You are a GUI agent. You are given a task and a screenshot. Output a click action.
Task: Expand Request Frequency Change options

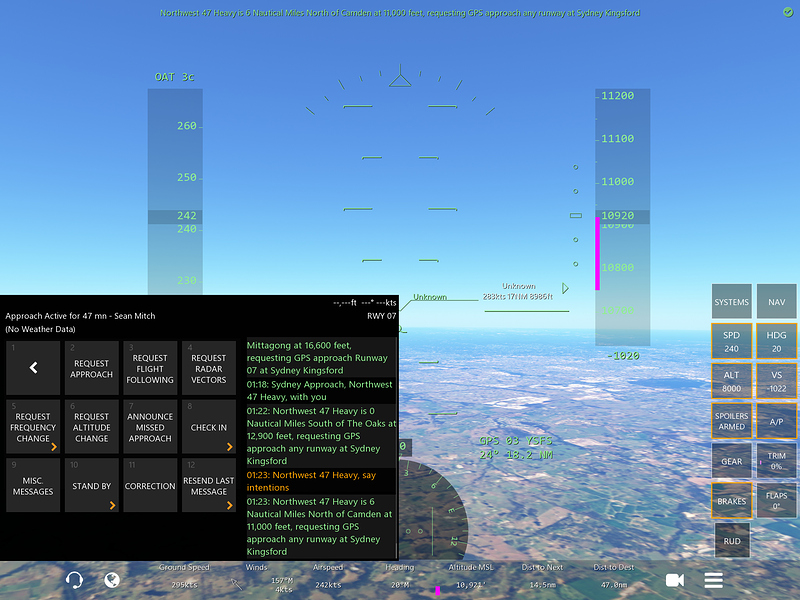(x=33, y=427)
